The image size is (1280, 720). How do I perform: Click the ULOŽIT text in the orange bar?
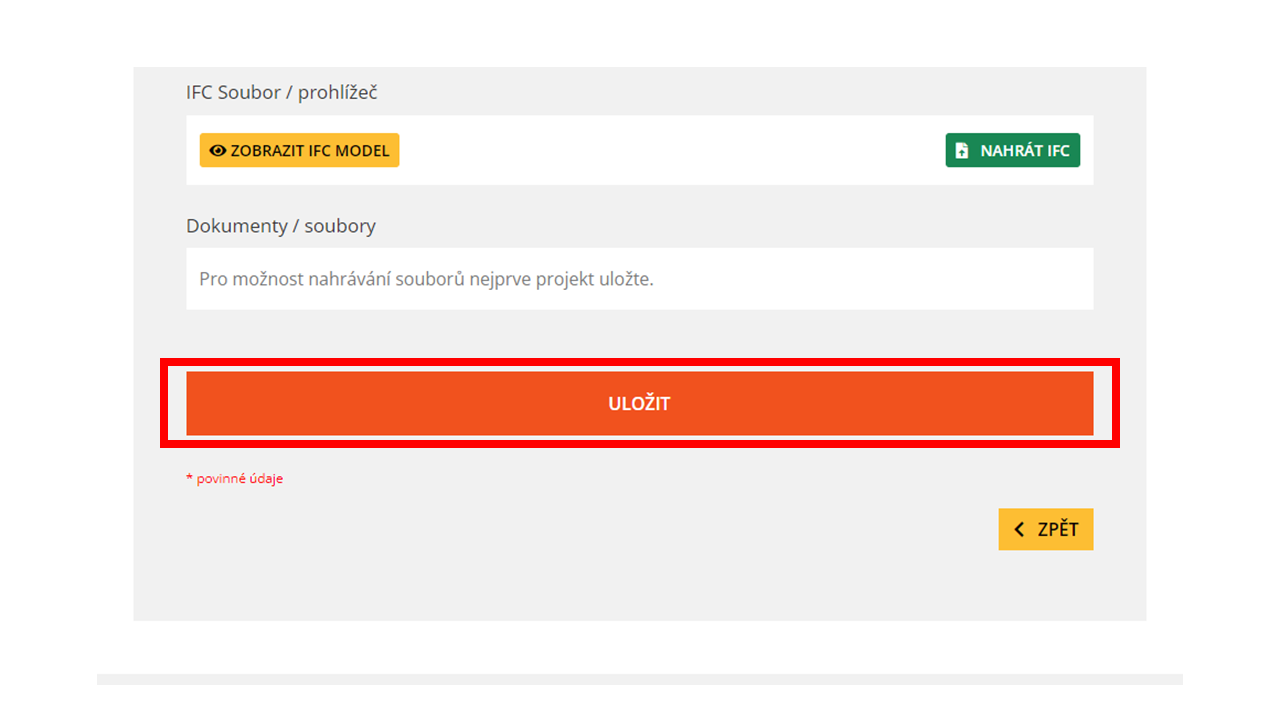(639, 404)
